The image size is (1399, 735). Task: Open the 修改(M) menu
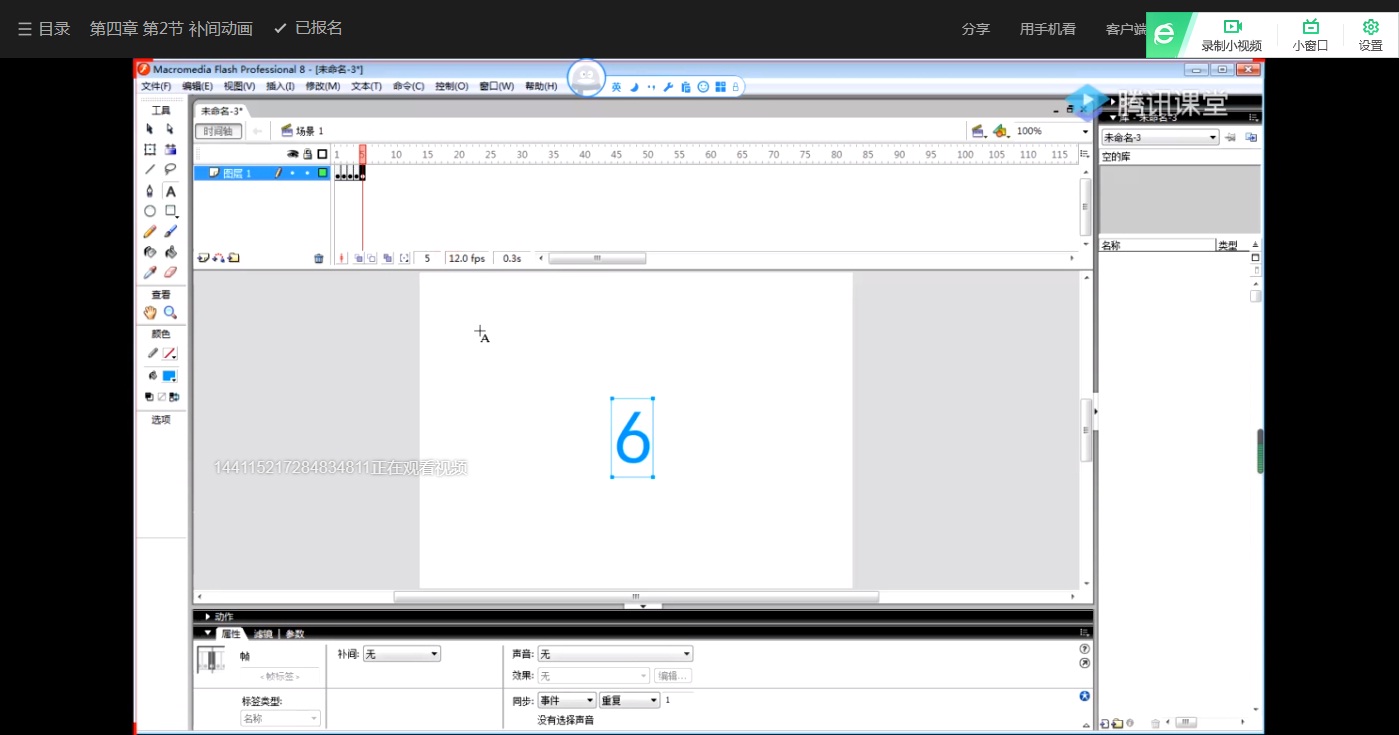click(x=322, y=87)
